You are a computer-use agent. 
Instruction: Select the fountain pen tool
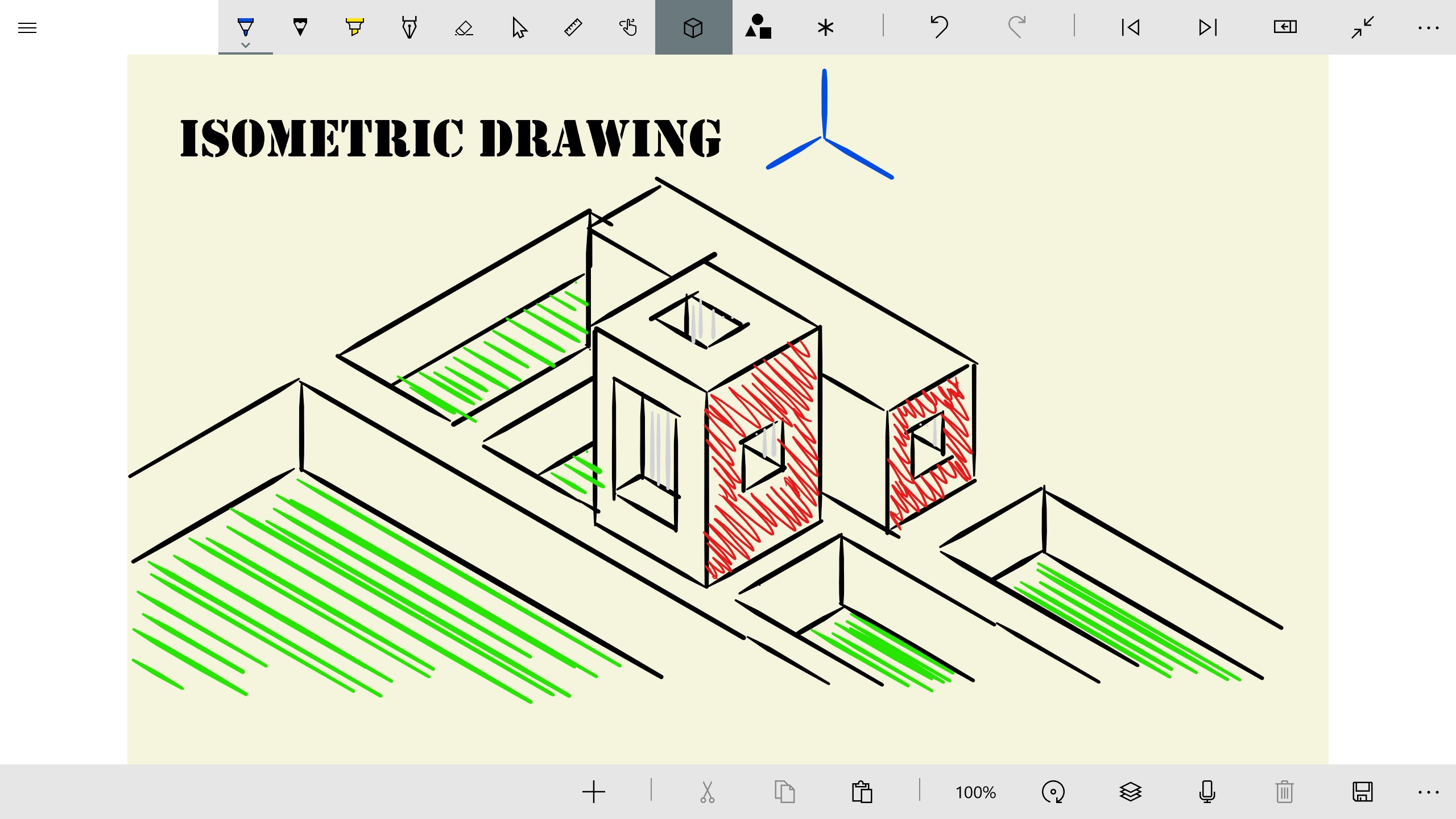(x=409, y=27)
